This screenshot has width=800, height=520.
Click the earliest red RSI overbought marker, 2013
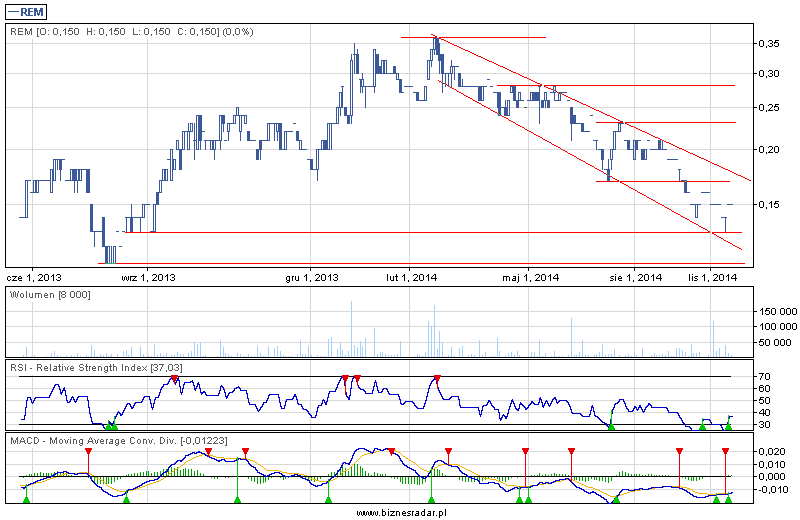coord(174,379)
